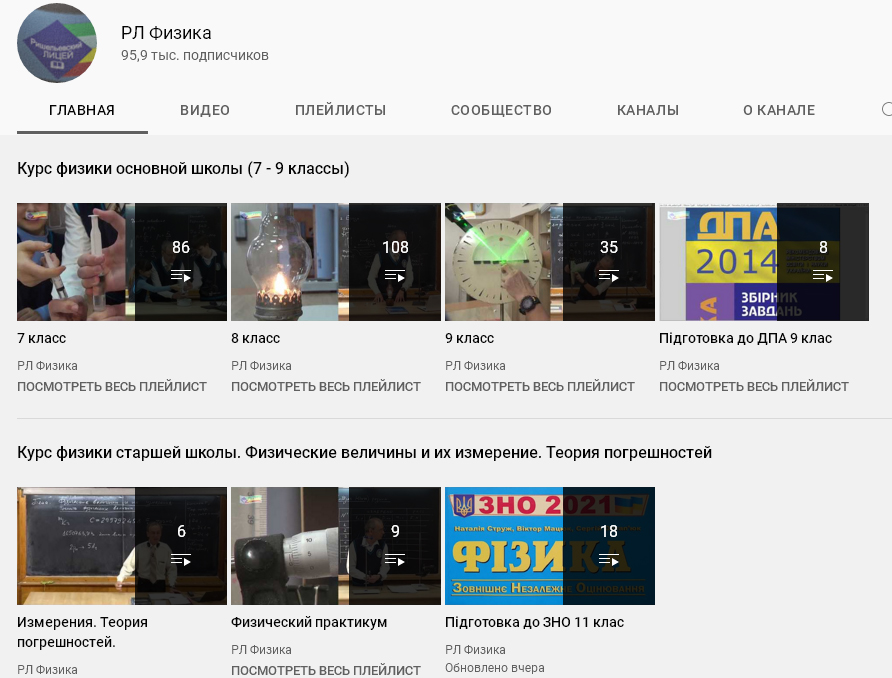The height and width of the screenshot is (678, 892).
Task: Click the Підготовка до ЗНО 11 клас title
Action: [x=534, y=622]
